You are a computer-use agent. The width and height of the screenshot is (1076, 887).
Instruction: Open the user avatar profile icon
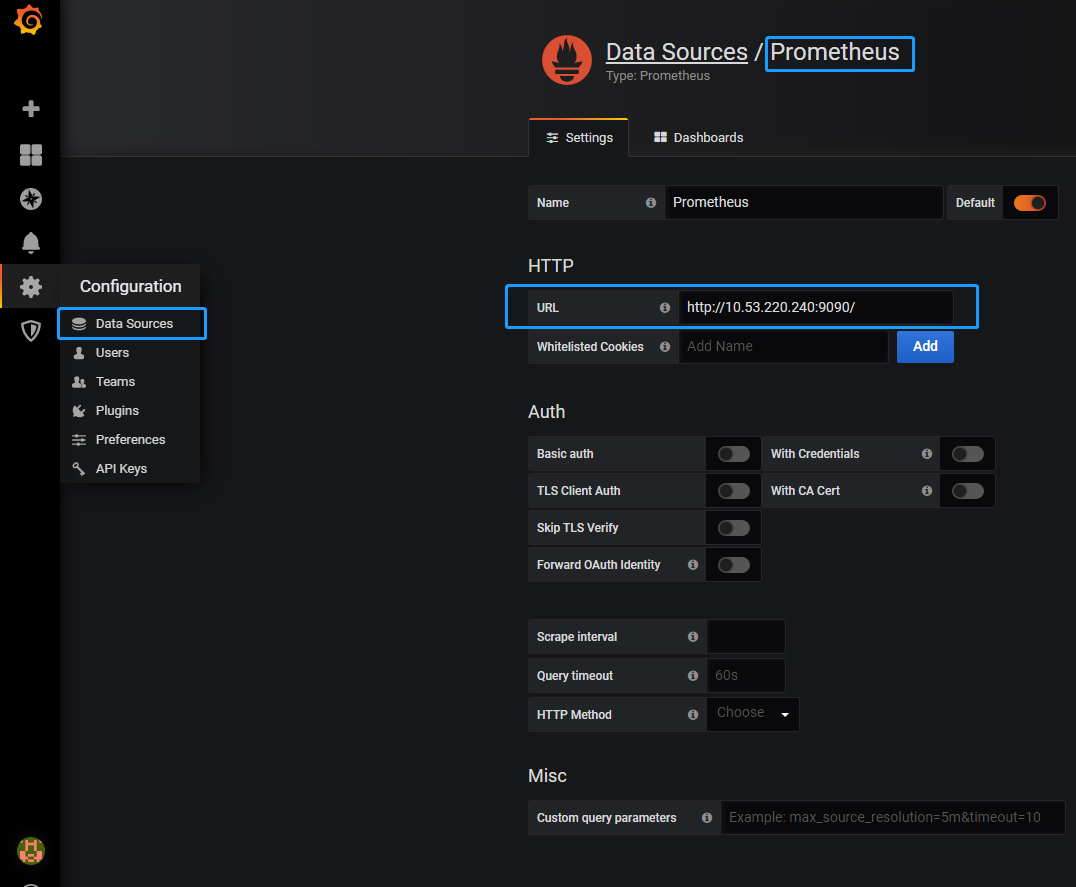pos(31,851)
